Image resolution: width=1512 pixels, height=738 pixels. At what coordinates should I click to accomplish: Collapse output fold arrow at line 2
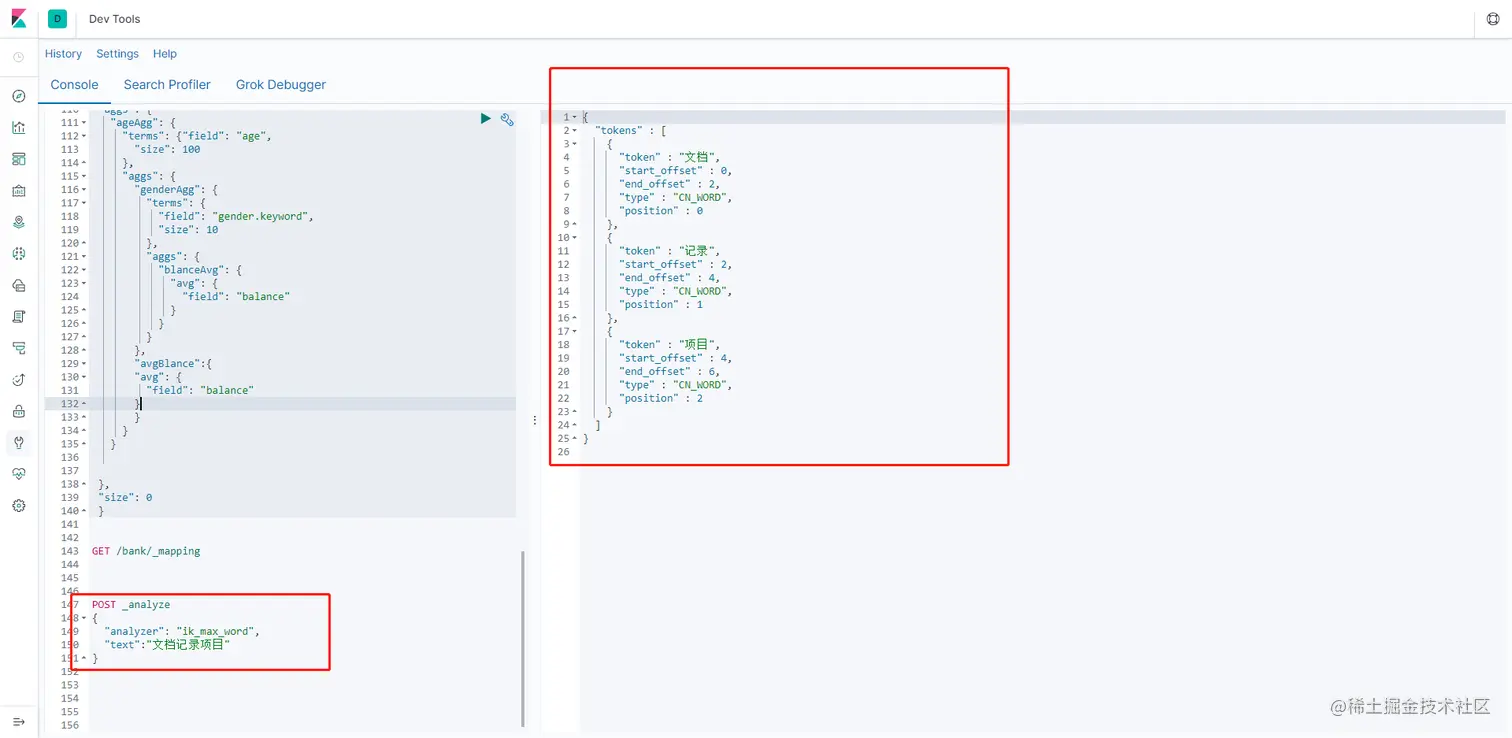tap(575, 130)
